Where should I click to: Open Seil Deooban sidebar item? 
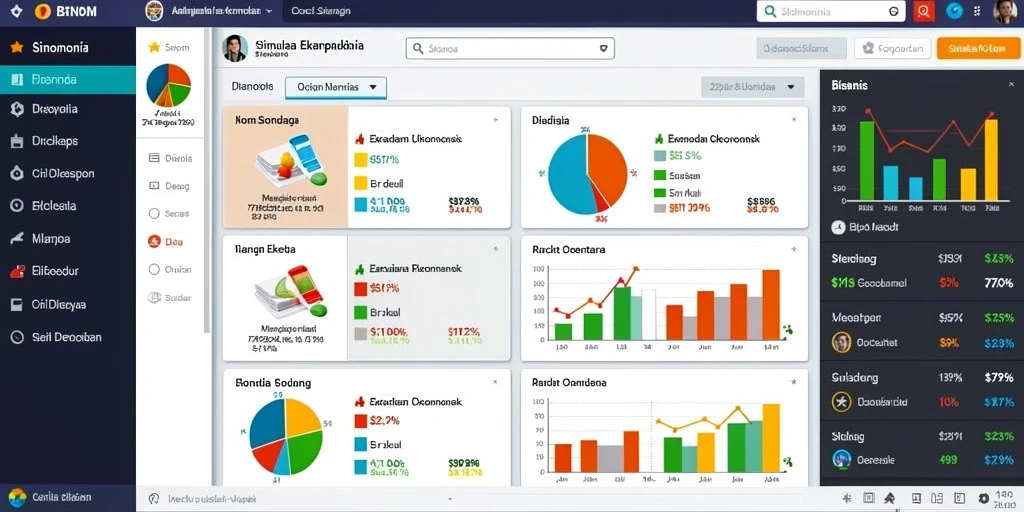pos(68,337)
